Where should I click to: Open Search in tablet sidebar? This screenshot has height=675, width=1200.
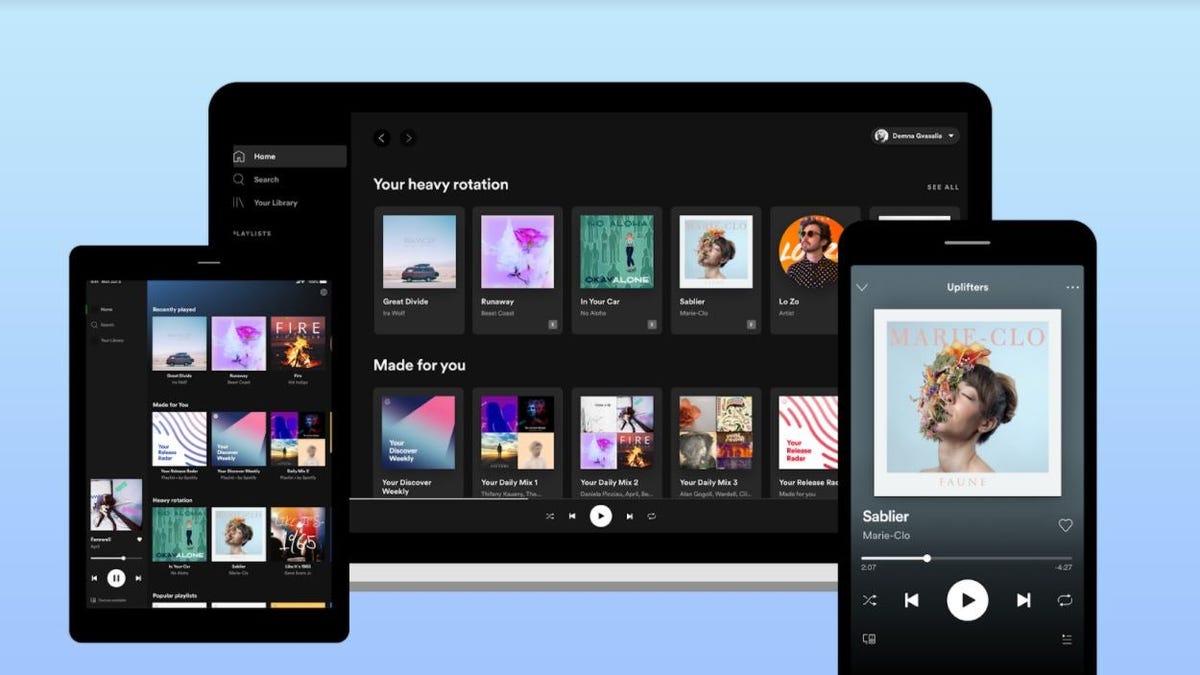point(102,325)
